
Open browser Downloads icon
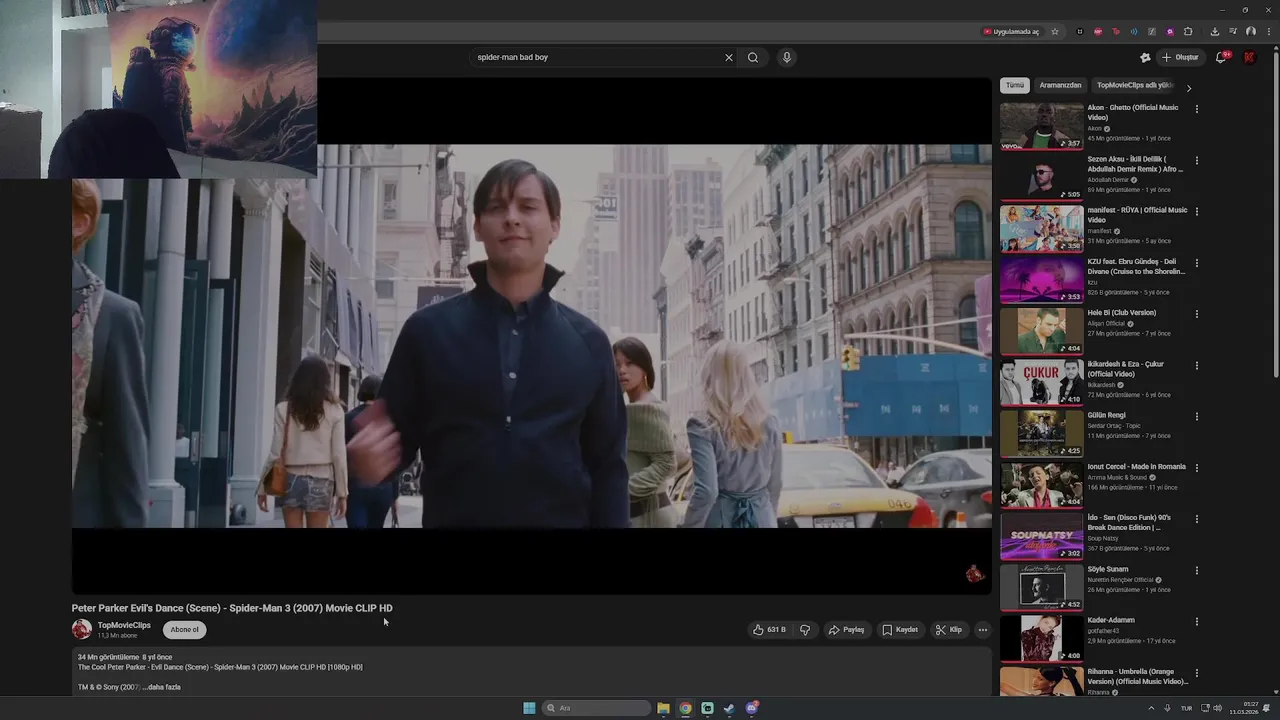coord(1214,31)
